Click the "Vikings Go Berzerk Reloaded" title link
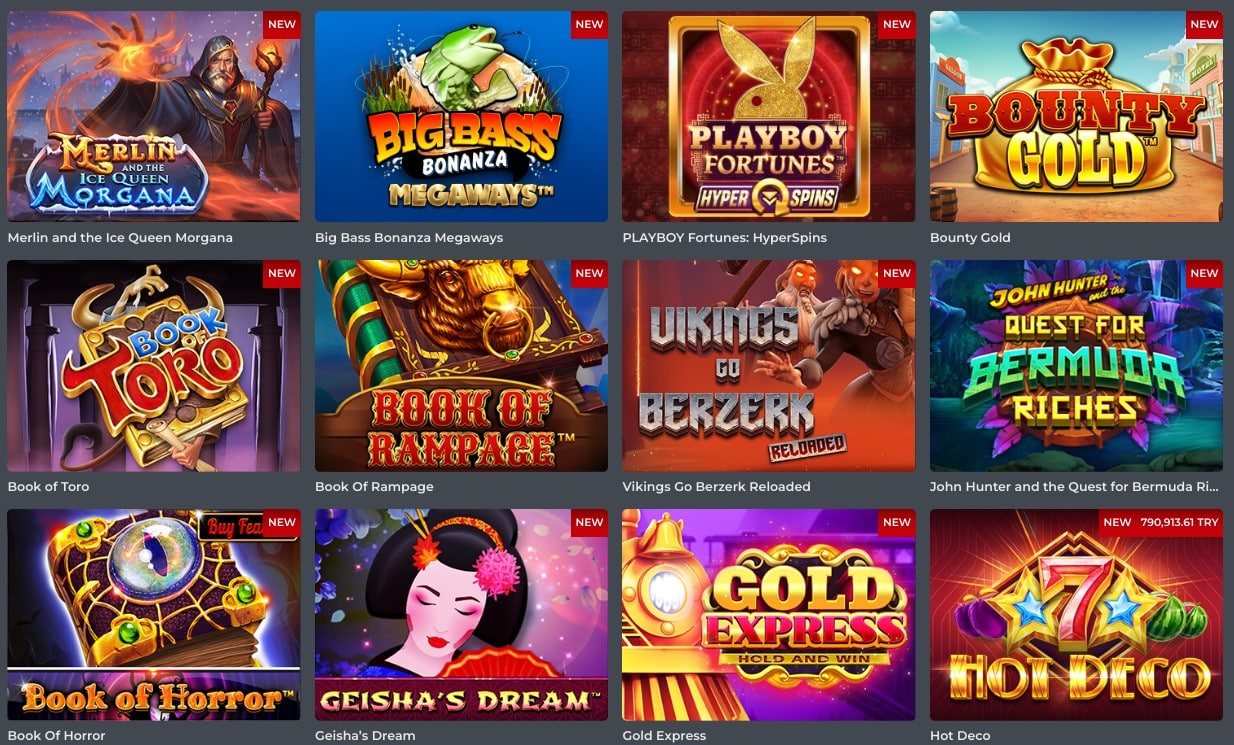The height and width of the screenshot is (745, 1234). point(716,487)
